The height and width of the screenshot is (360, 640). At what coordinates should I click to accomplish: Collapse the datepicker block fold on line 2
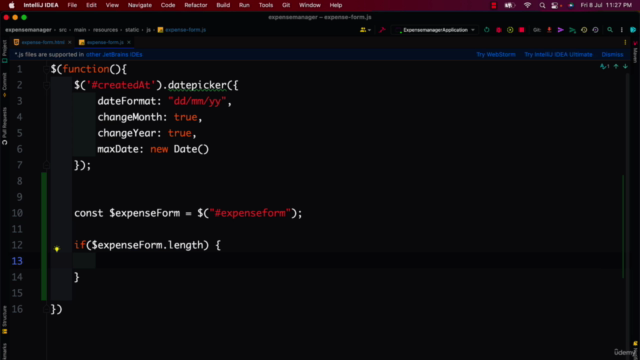coord(46,85)
